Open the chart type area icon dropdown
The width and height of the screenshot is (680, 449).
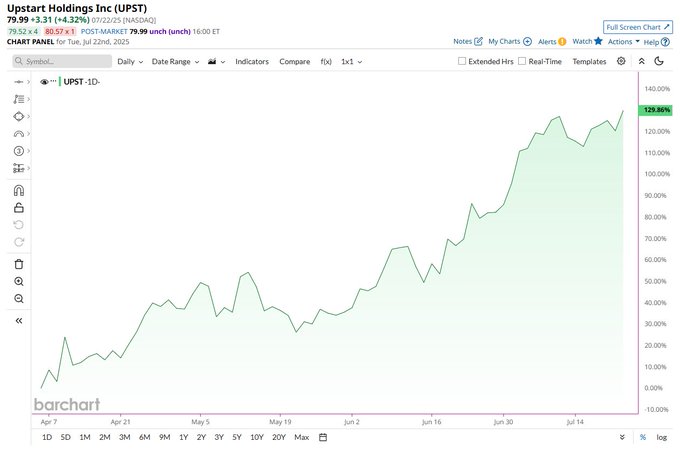[x=216, y=62]
